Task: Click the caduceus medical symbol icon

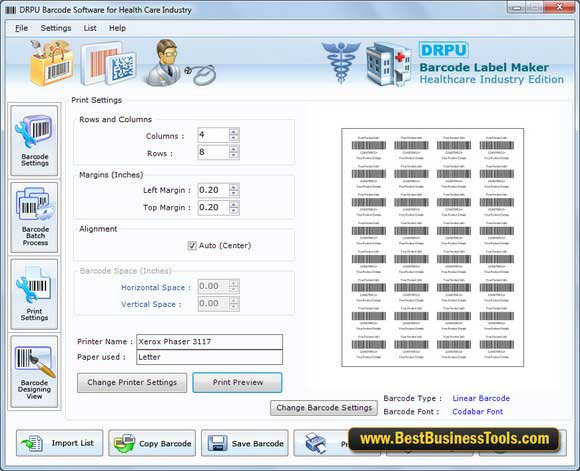Action: click(x=341, y=62)
